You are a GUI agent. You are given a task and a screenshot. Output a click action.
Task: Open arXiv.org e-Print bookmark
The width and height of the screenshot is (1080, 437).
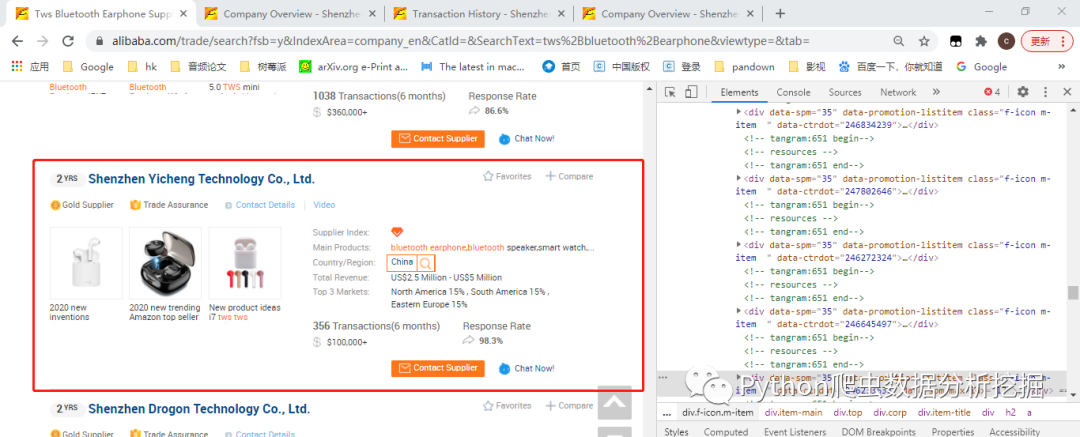(353, 67)
